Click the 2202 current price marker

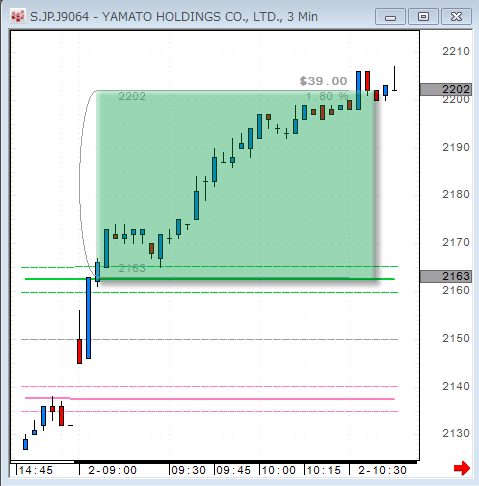446,89
